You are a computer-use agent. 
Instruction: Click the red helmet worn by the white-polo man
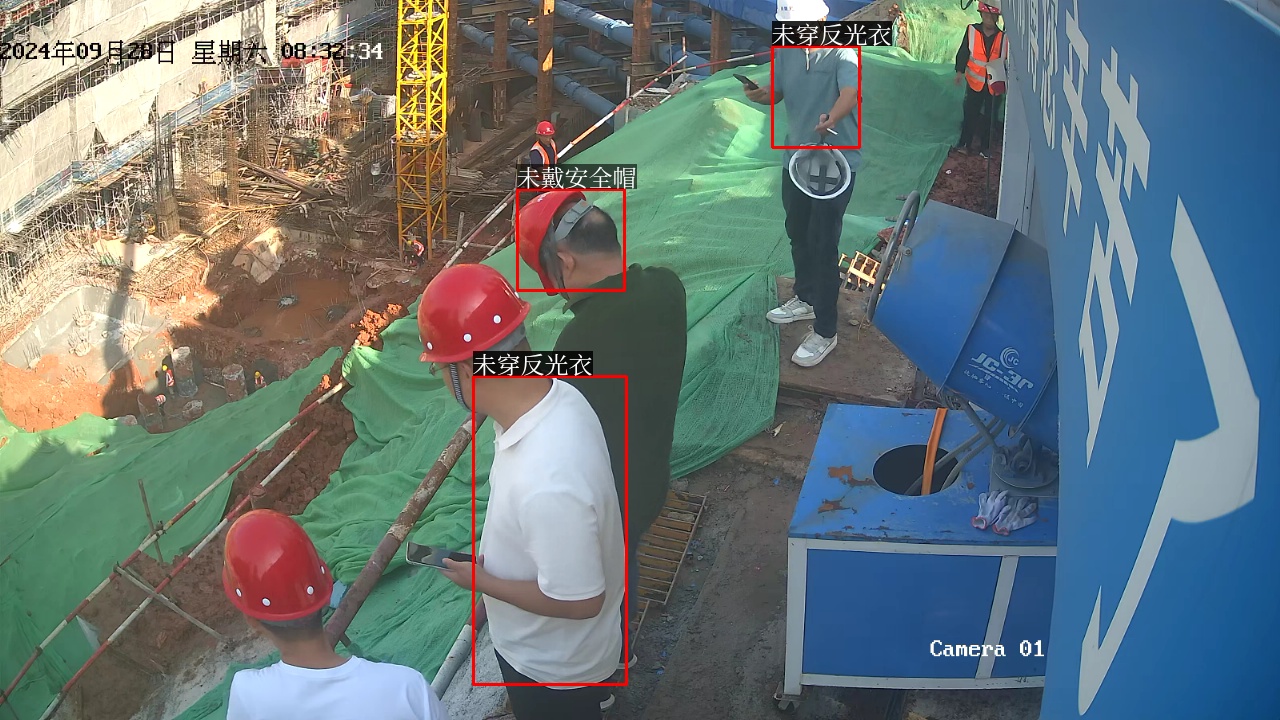point(471,311)
